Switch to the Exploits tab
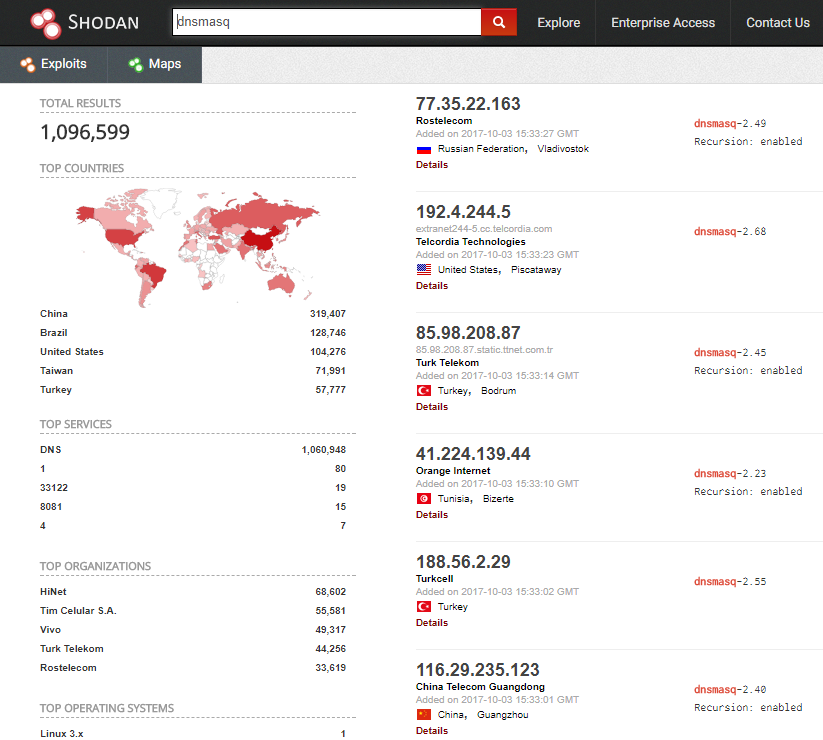 pyautogui.click(x=54, y=64)
